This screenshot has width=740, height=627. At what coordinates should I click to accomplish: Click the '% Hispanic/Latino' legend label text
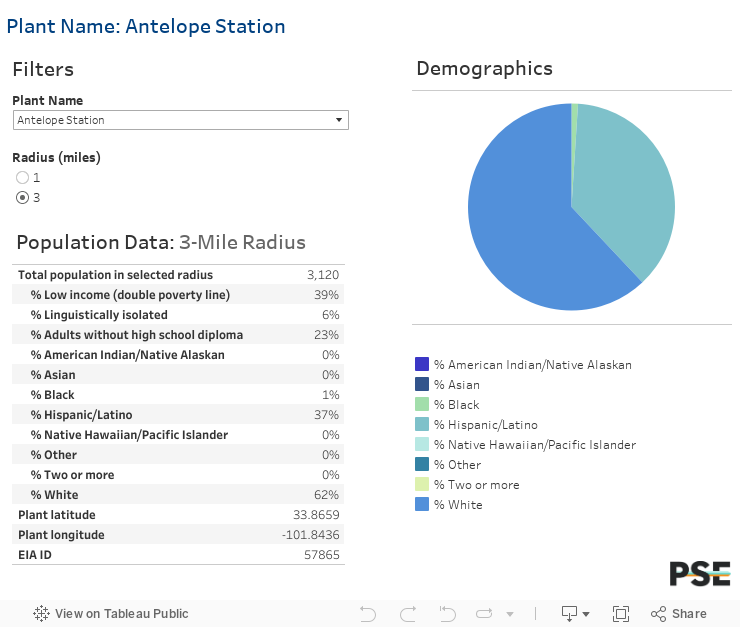coord(486,425)
